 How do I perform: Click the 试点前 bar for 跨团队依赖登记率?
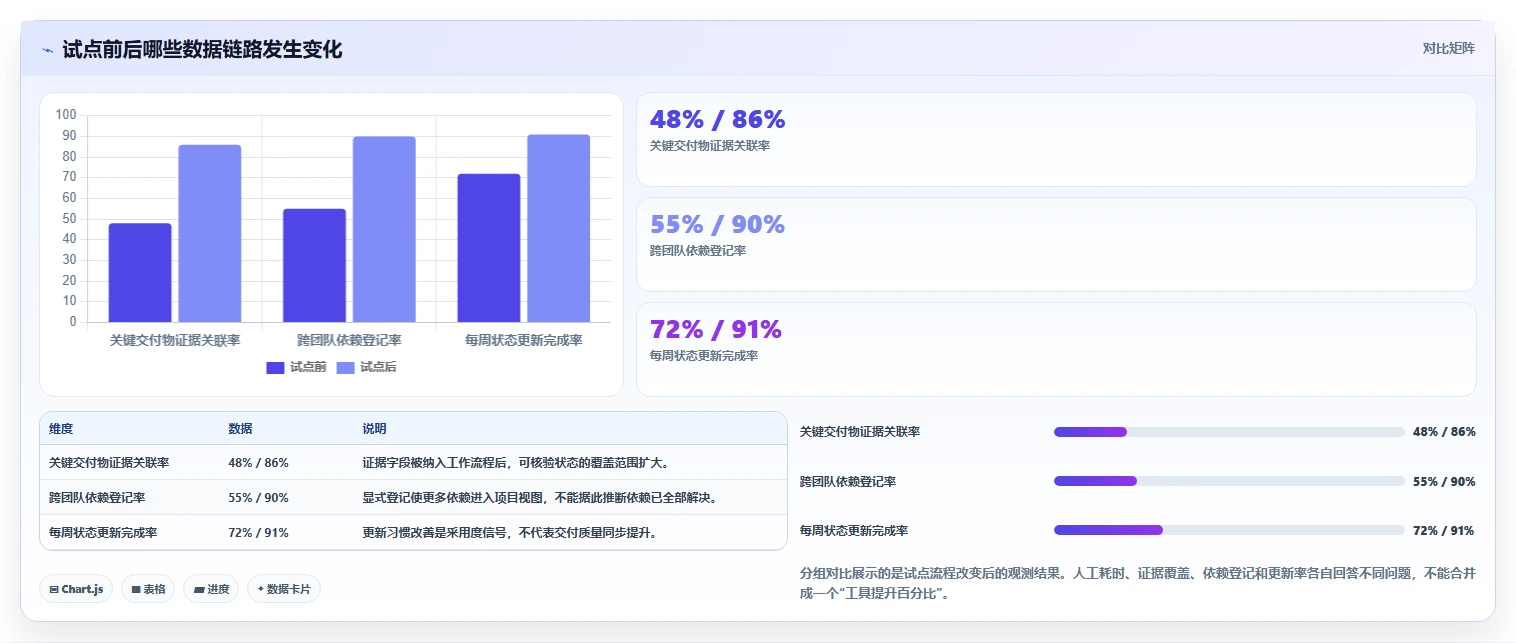(314, 265)
